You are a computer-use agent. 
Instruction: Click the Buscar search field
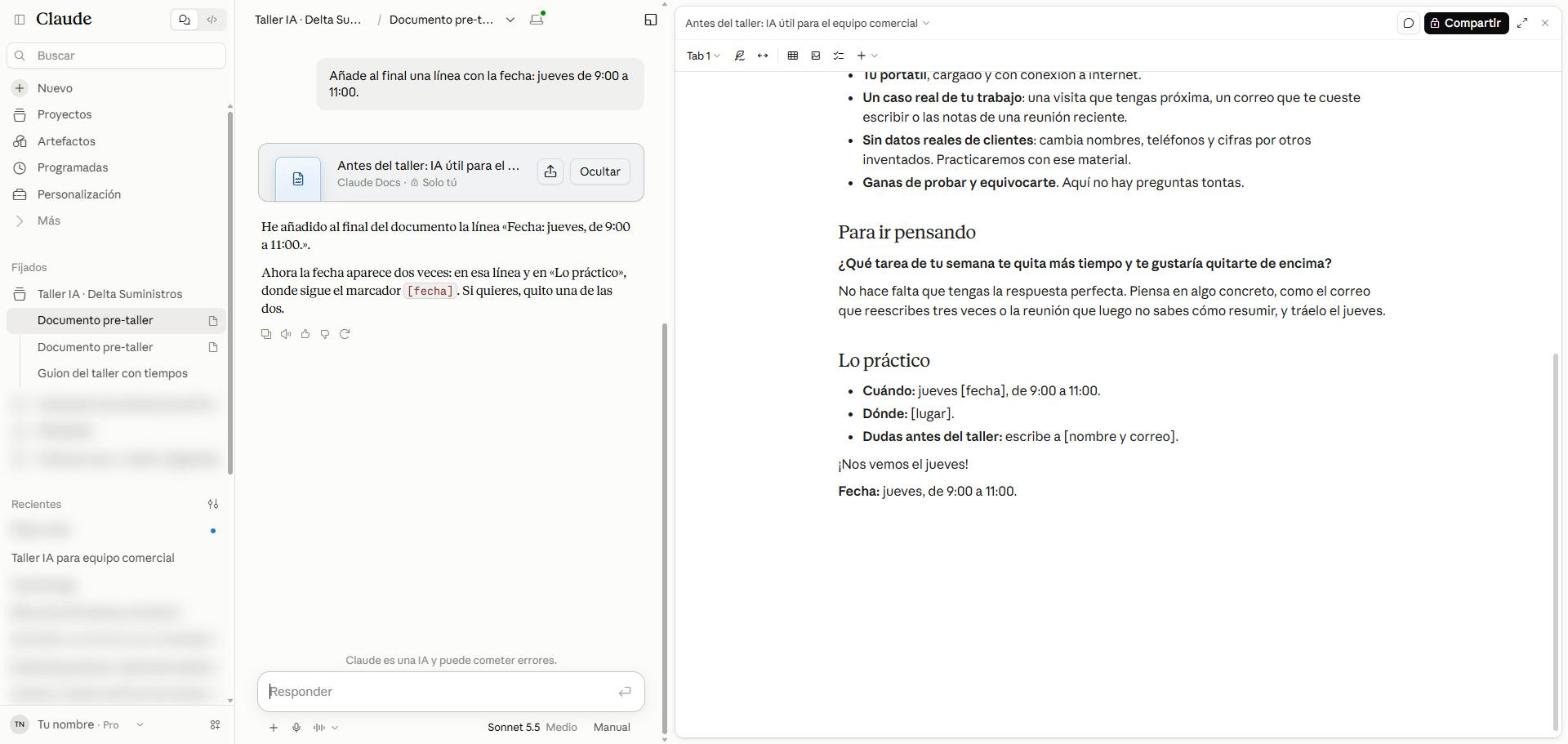point(116,56)
